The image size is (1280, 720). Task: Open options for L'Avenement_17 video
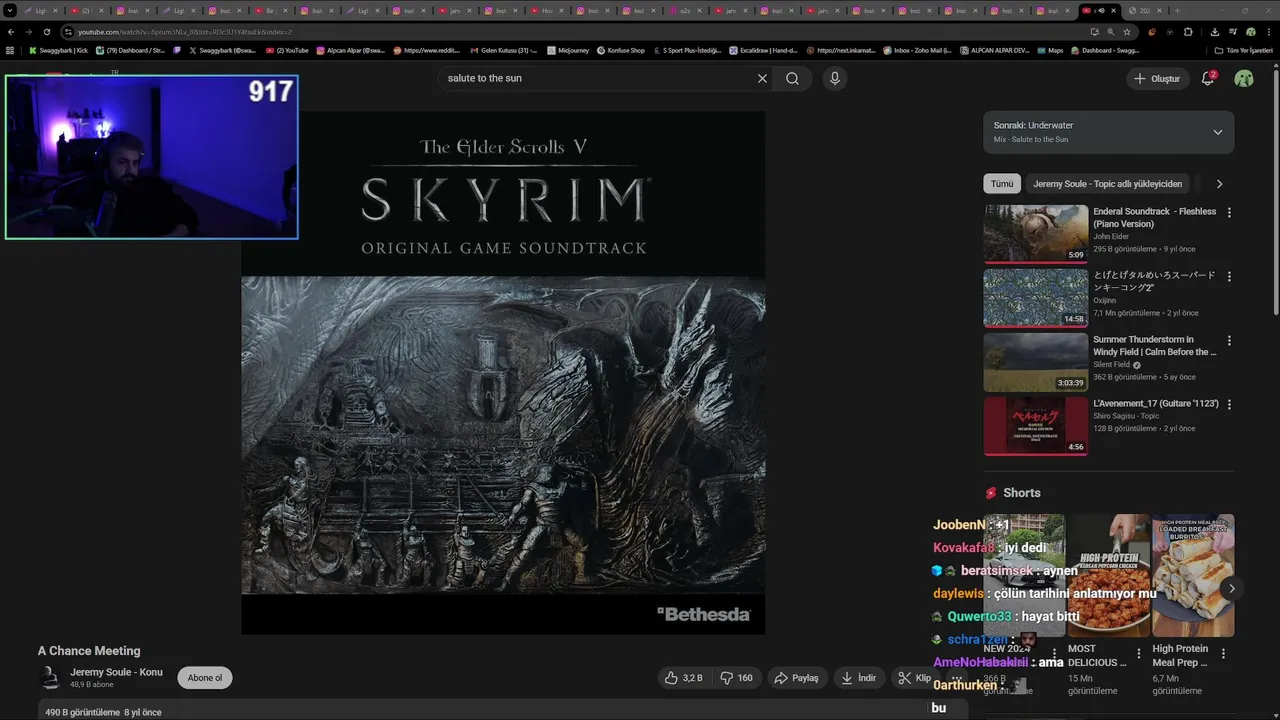(x=1229, y=404)
